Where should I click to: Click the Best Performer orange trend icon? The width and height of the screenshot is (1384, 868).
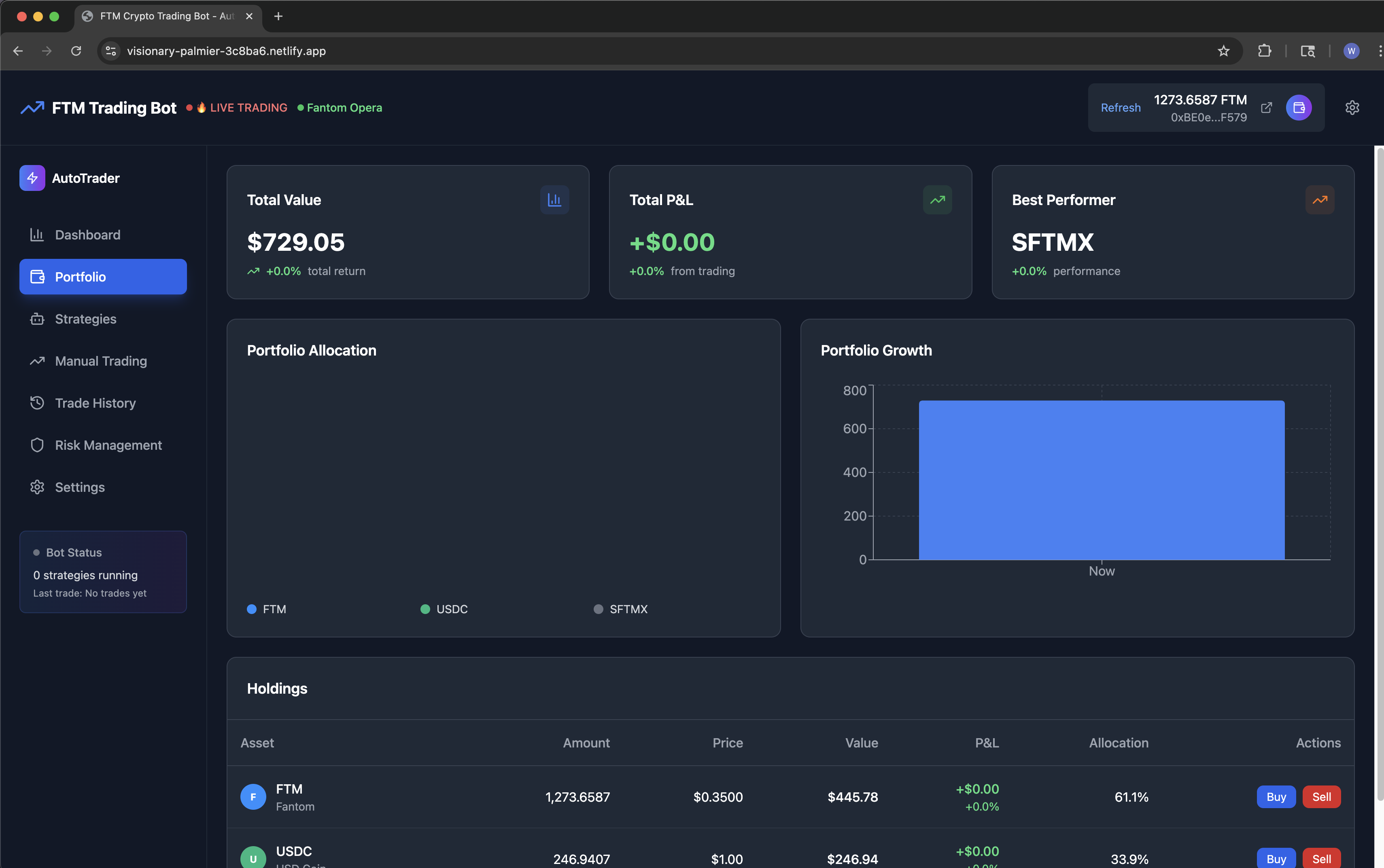1320,200
